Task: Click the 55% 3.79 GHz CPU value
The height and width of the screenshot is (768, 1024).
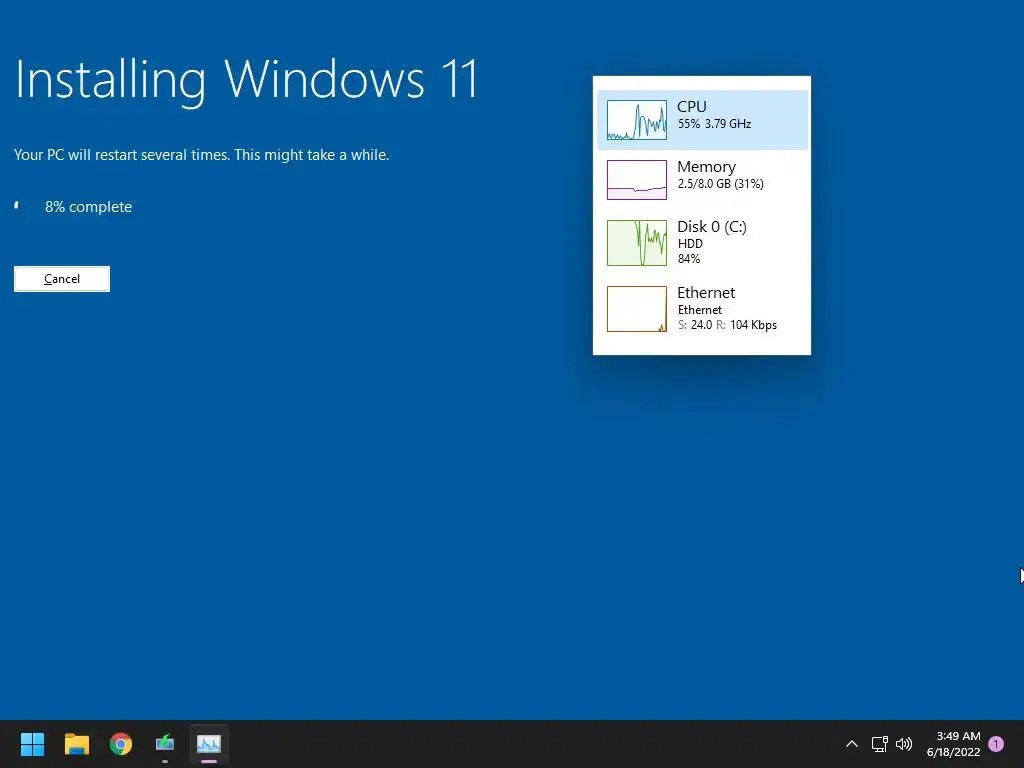Action: coord(714,124)
